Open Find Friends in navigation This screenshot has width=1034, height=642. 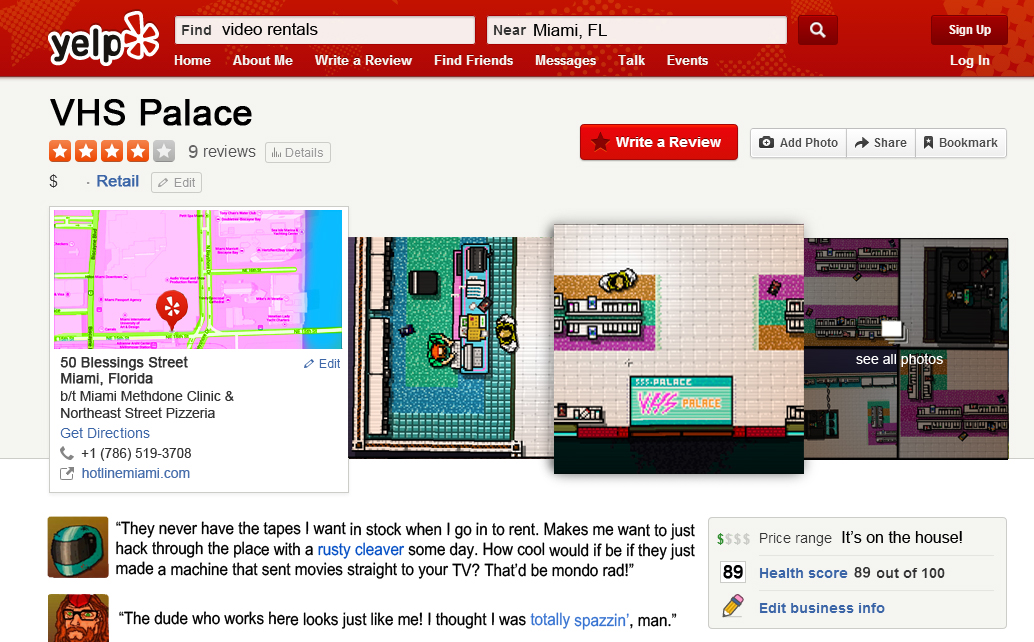473,61
